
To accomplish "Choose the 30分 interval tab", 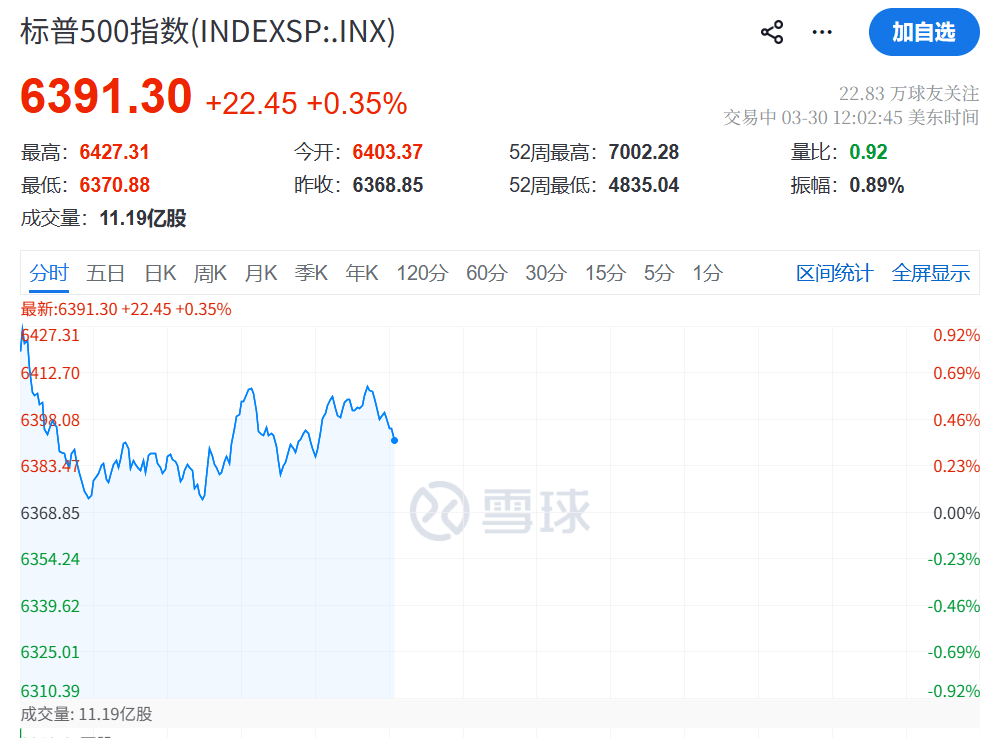I will pyautogui.click(x=546, y=273).
